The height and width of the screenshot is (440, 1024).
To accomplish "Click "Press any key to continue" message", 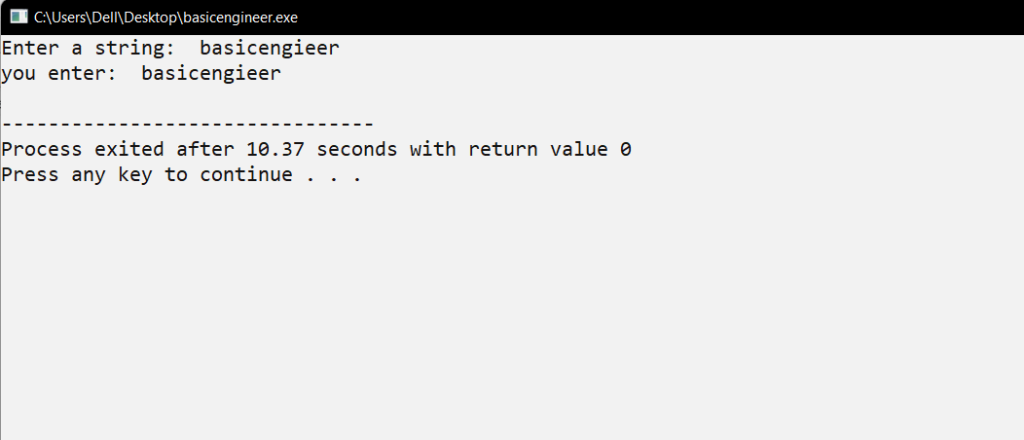I will click(147, 175).
